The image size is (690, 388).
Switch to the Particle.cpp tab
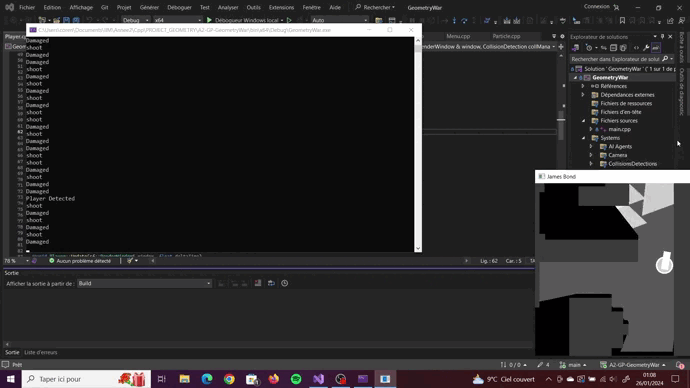[506, 37]
